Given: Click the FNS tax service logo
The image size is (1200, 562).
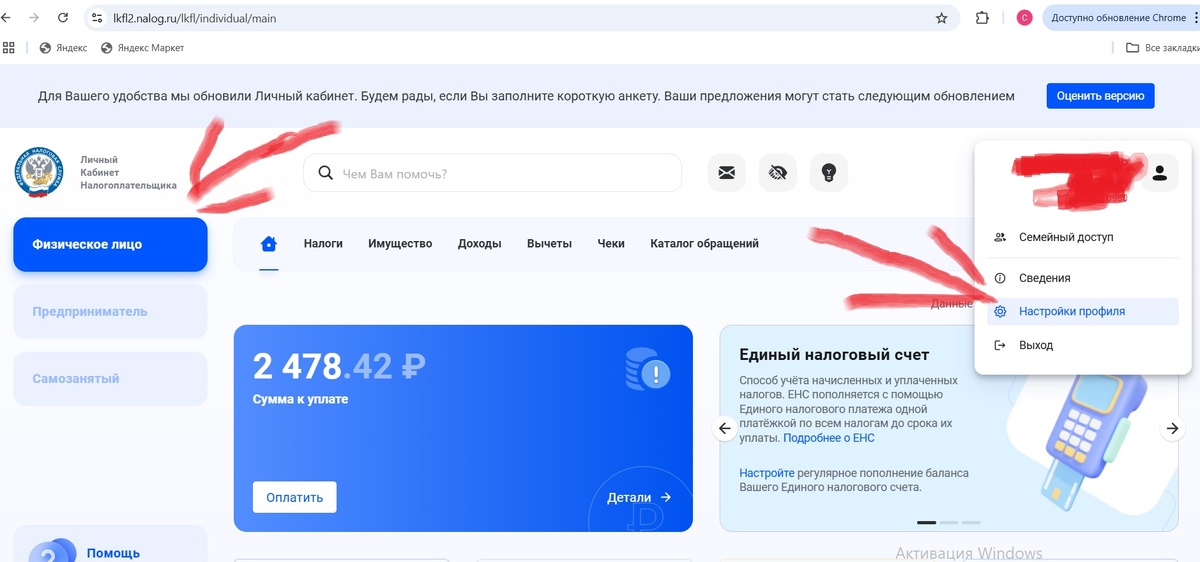Looking at the screenshot, I should coord(38,172).
